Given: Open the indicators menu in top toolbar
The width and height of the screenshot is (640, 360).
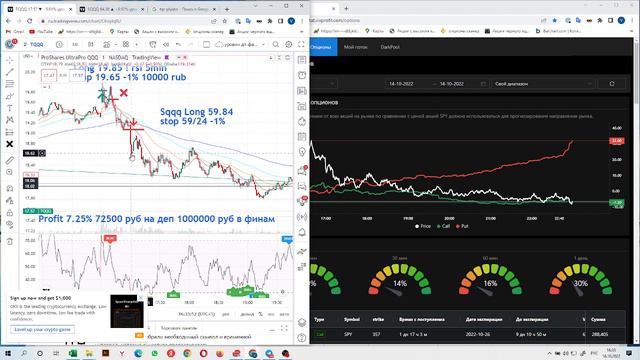Looking at the screenshot, I should 107,44.
